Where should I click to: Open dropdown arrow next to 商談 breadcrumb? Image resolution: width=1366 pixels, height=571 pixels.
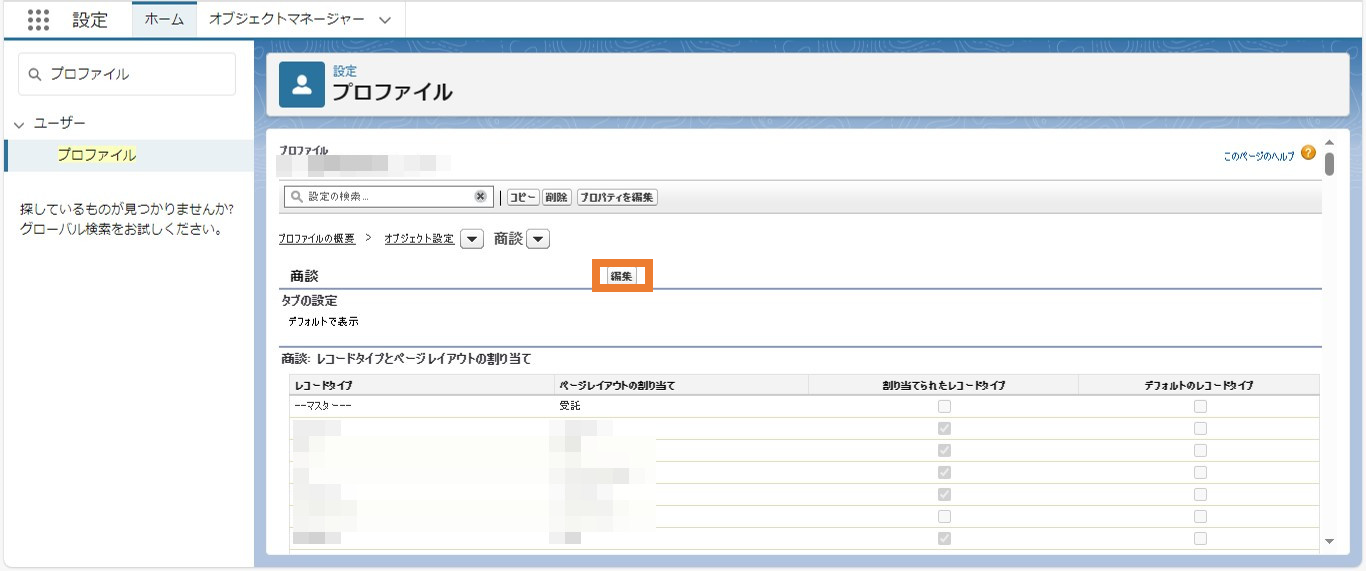(x=538, y=239)
